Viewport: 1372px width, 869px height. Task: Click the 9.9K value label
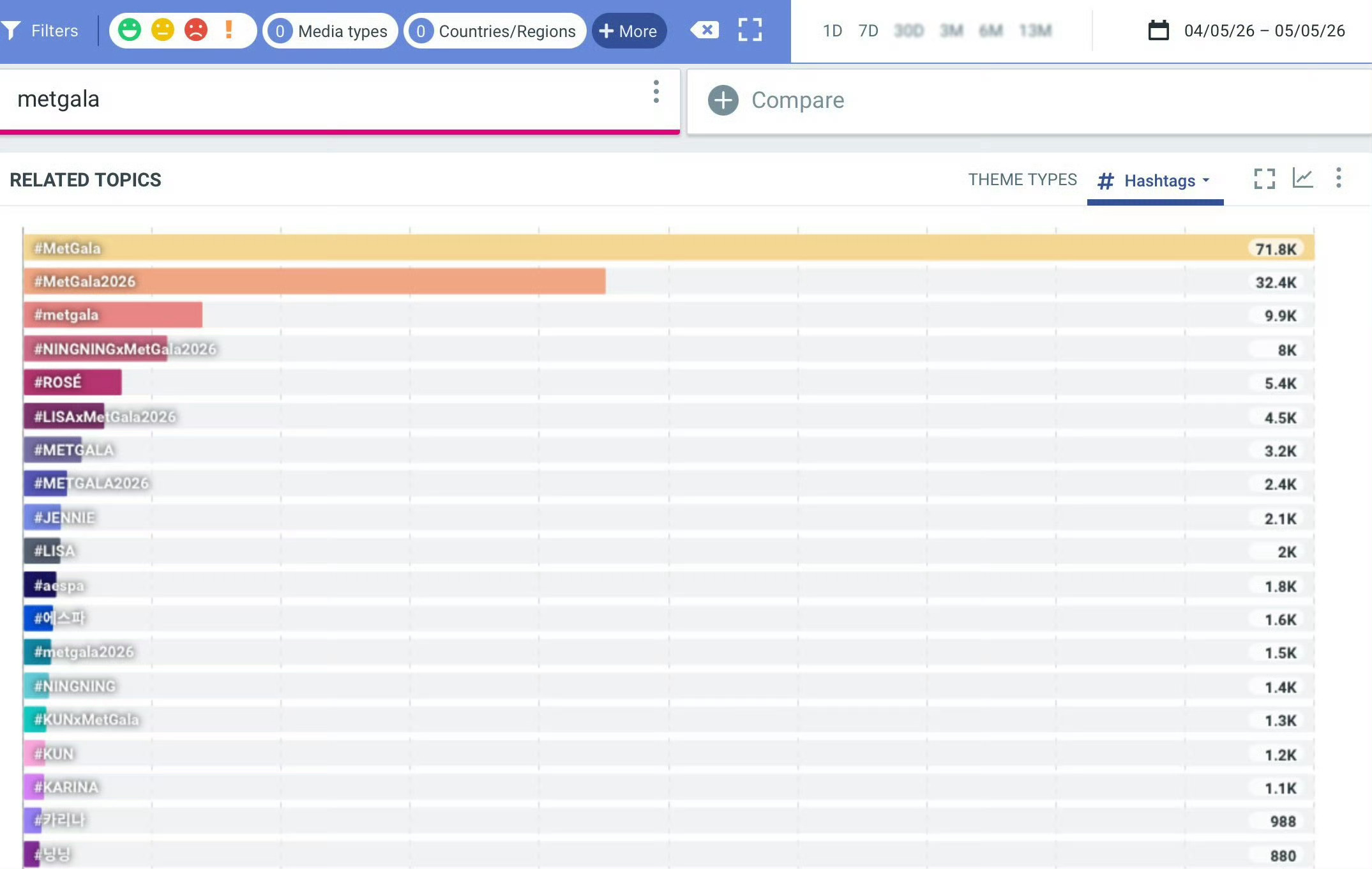coord(1280,315)
